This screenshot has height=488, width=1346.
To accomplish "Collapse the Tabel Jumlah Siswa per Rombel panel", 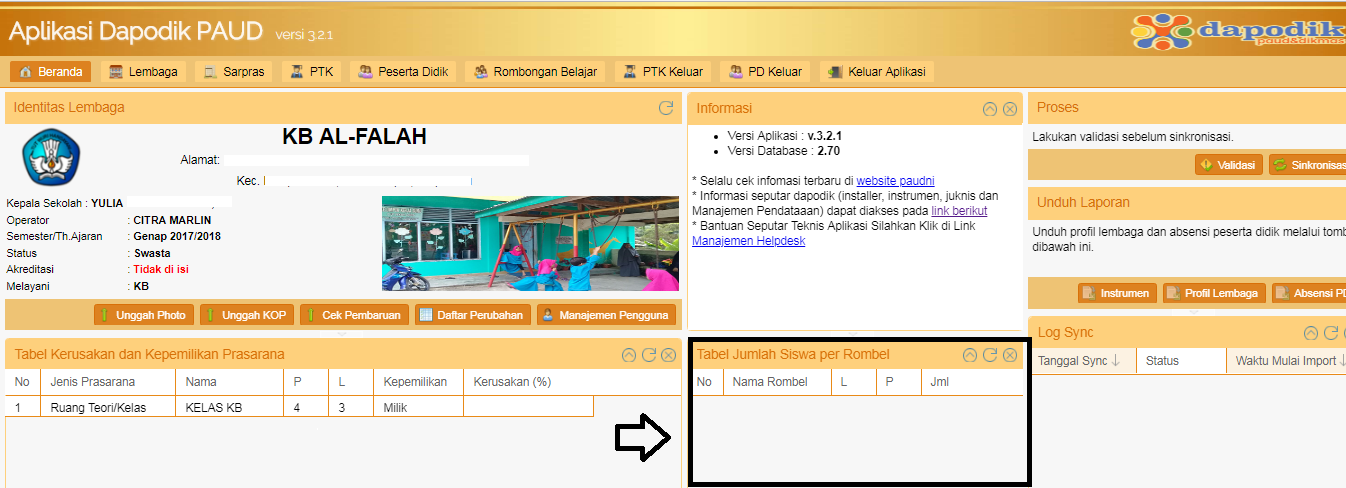I will coord(970,355).
